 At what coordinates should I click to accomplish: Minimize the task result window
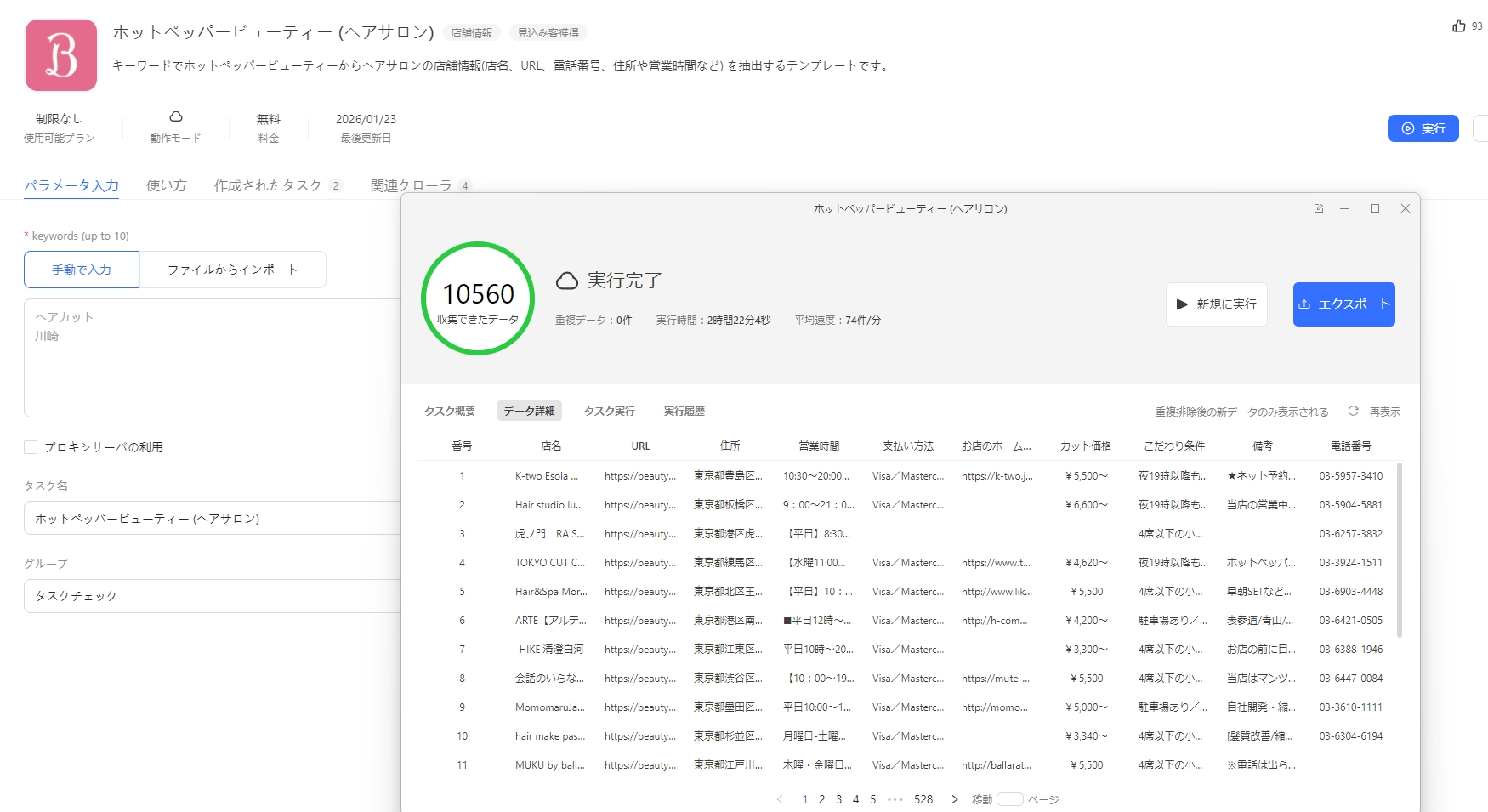(x=1344, y=208)
